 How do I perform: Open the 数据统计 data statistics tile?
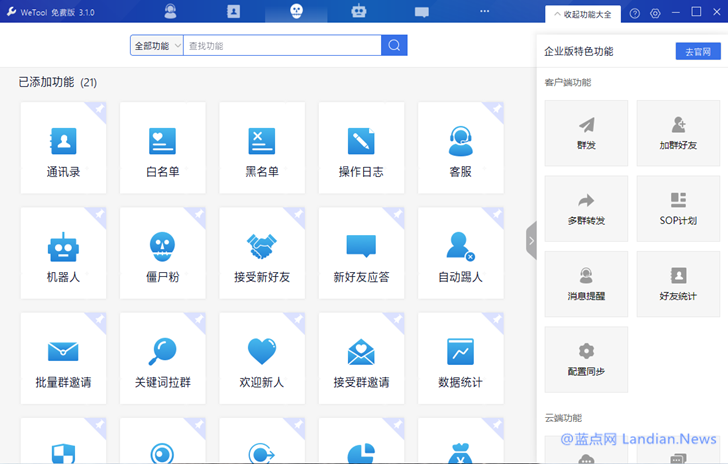(460, 362)
